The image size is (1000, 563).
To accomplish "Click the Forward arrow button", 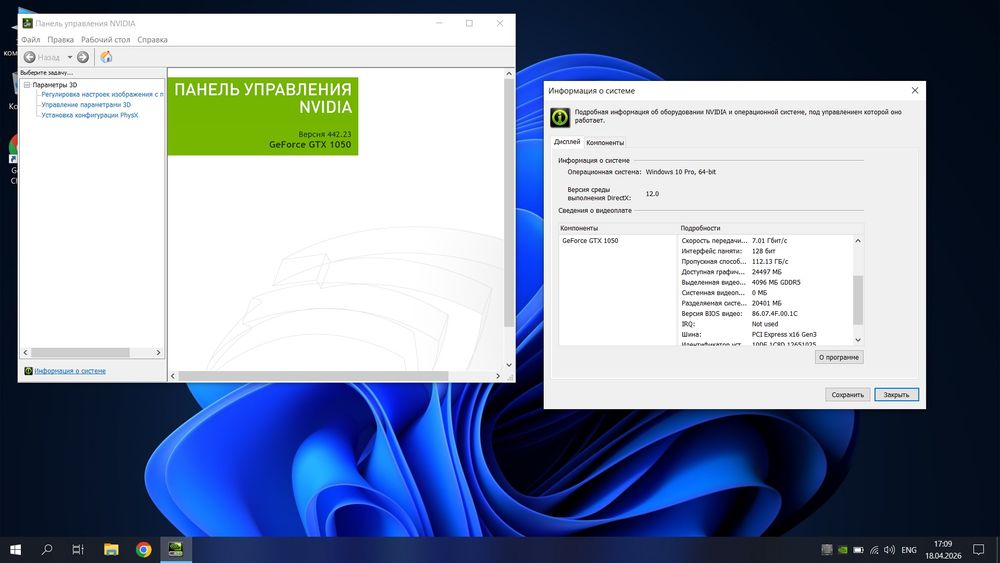I will (83, 57).
